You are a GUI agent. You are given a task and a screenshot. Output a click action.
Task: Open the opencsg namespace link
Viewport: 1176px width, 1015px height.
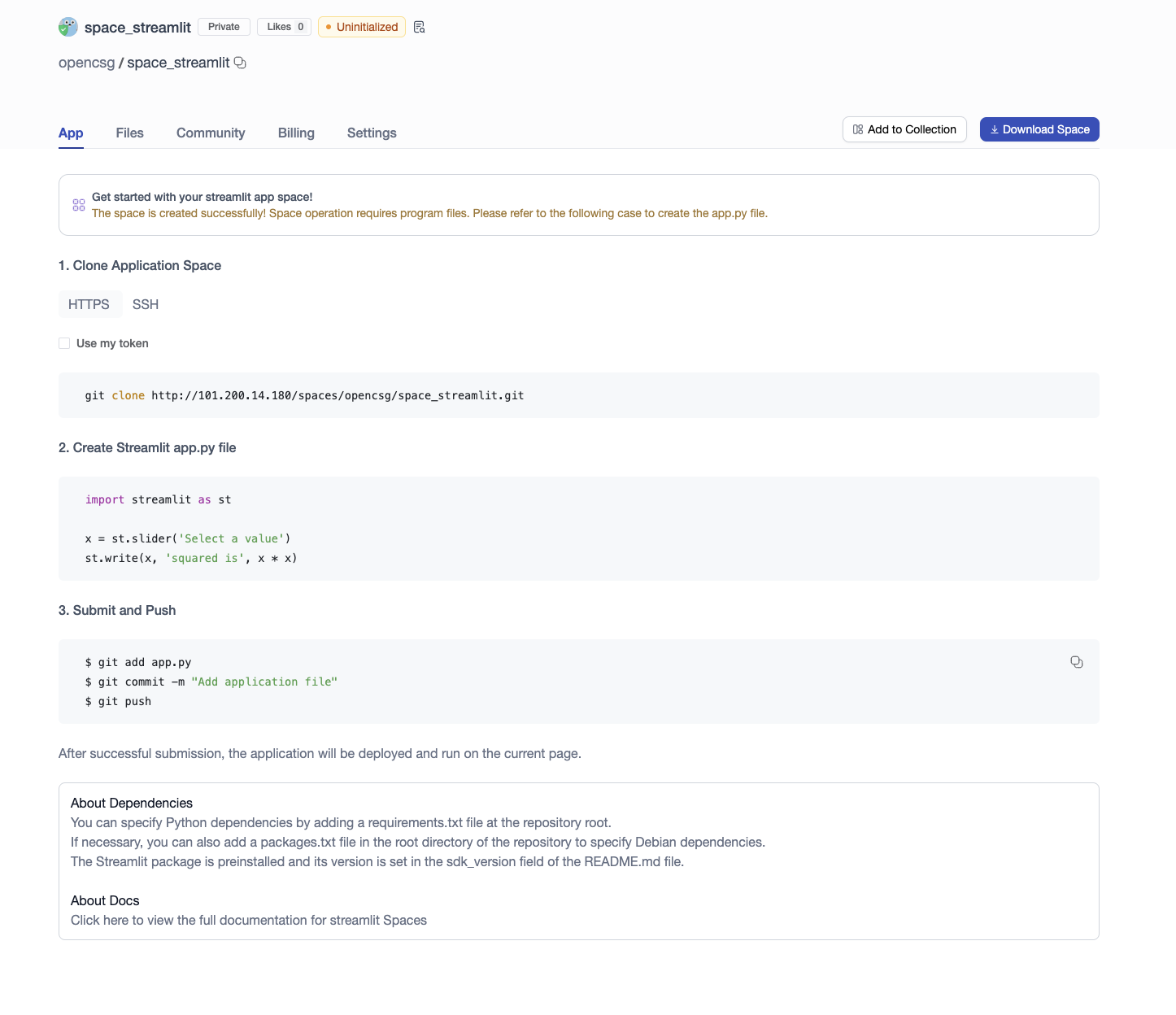pos(87,63)
